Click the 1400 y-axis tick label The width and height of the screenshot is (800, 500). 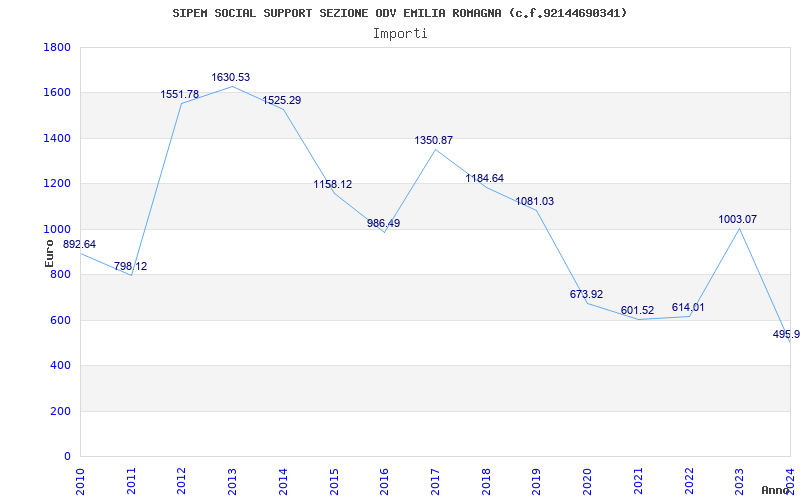click(57, 138)
